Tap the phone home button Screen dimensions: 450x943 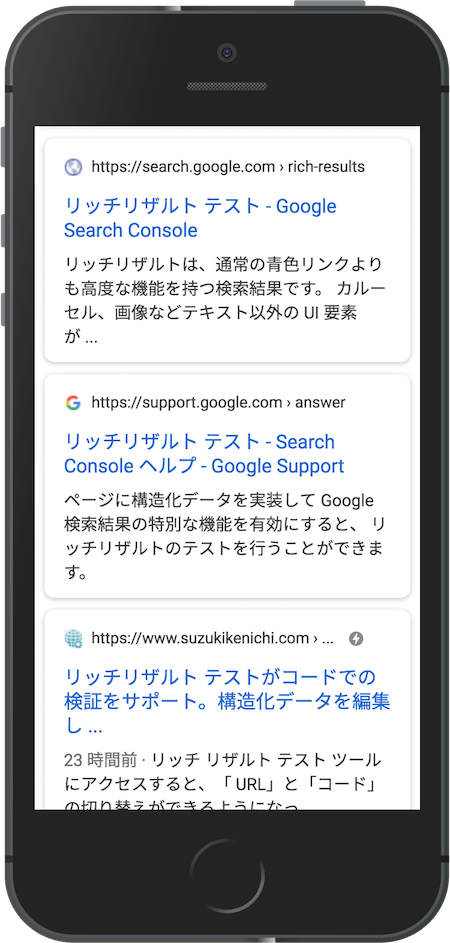pyautogui.click(x=227, y=876)
